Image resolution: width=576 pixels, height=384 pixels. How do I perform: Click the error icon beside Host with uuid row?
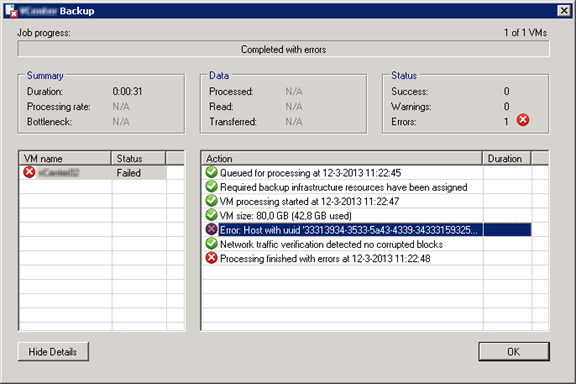point(212,229)
